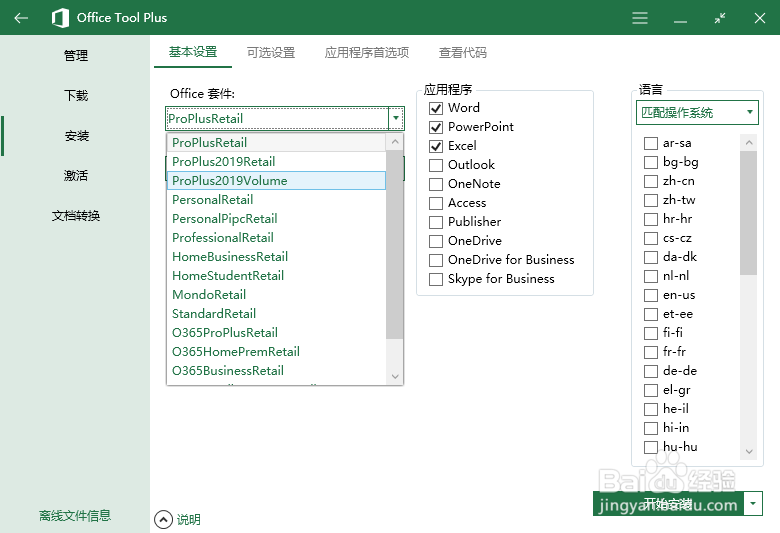Collapse the Office 套件 dropdown arrow

(395, 118)
